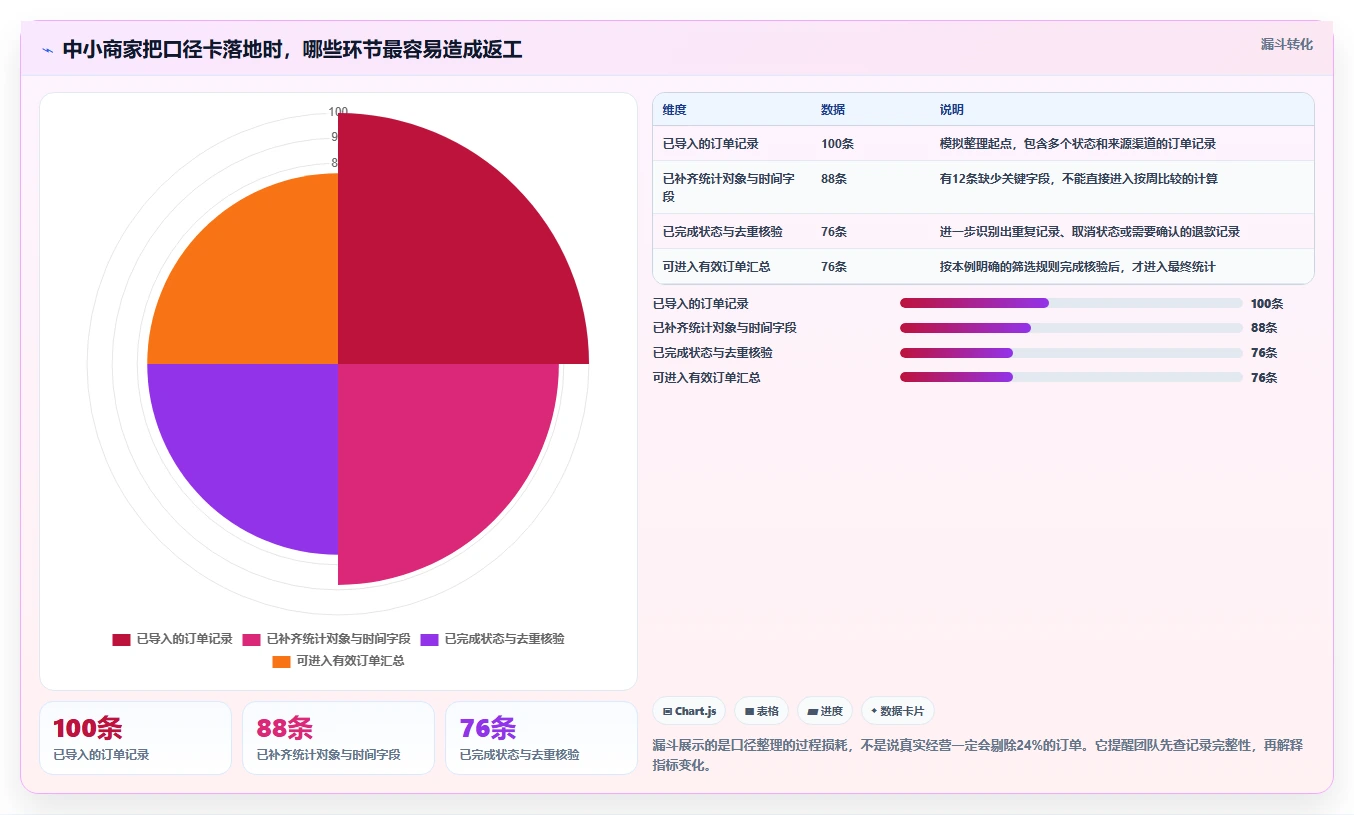Click description starting 按本例明确的筛选规则
Viewport: 1354px width, 815px height.
pos(1078,267)
